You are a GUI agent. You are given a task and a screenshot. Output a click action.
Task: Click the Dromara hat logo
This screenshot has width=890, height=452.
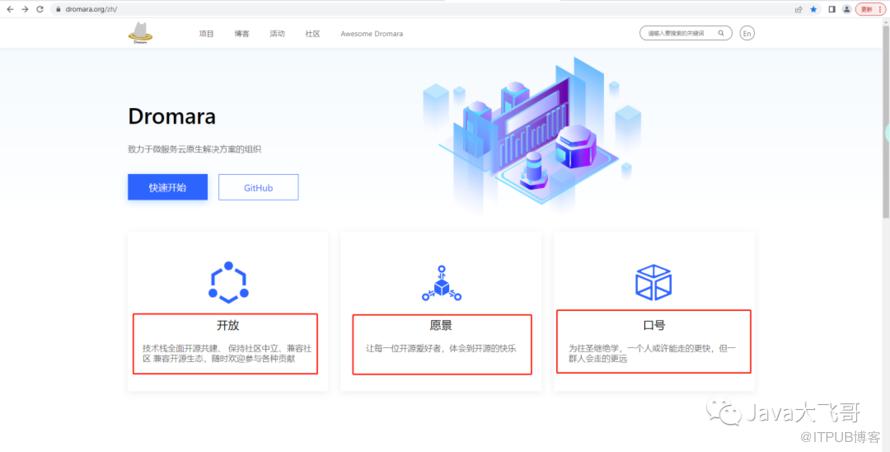(140, 33)
